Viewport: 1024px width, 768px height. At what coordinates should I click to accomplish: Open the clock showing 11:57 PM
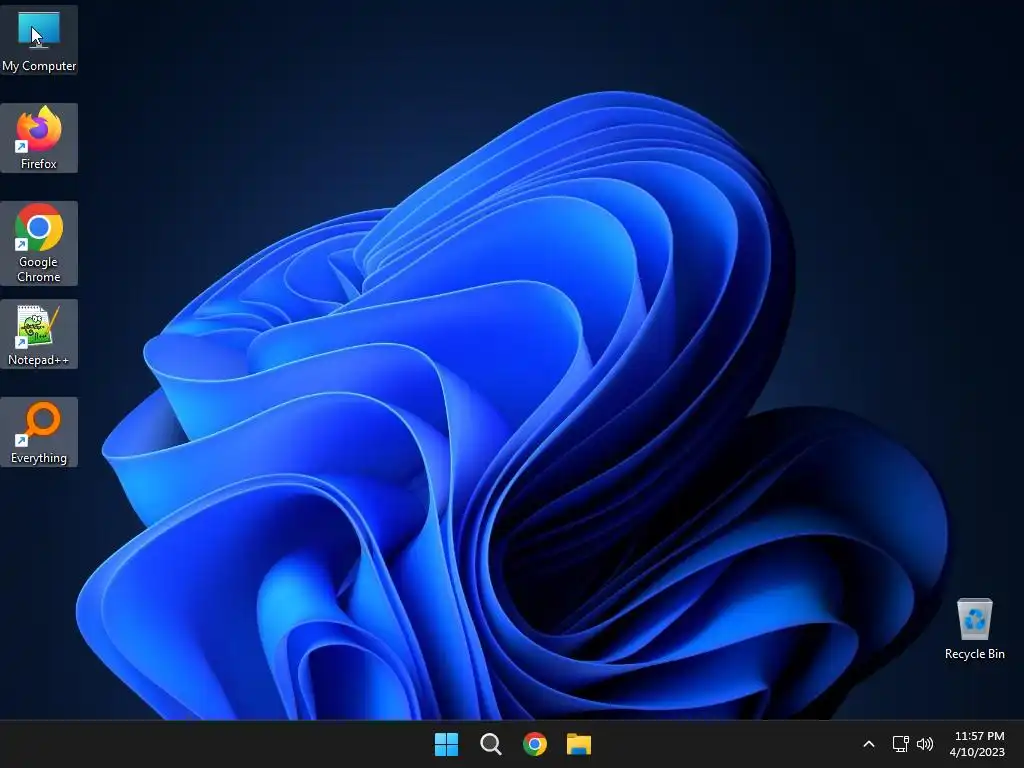coord(978,744)
